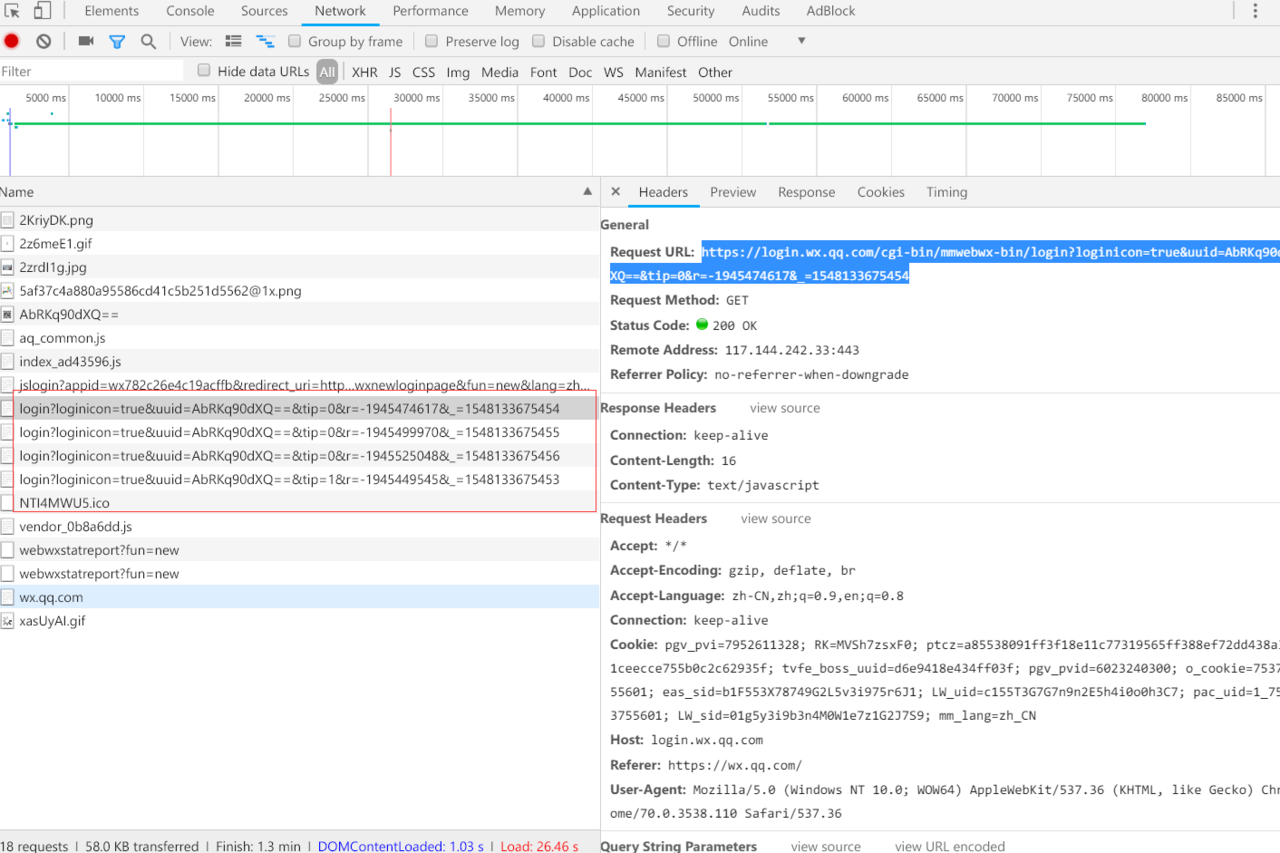Click the document icon beside aq_common.js
The width and height of the screenshot is (1280, 853).
[x=8, y=338]
